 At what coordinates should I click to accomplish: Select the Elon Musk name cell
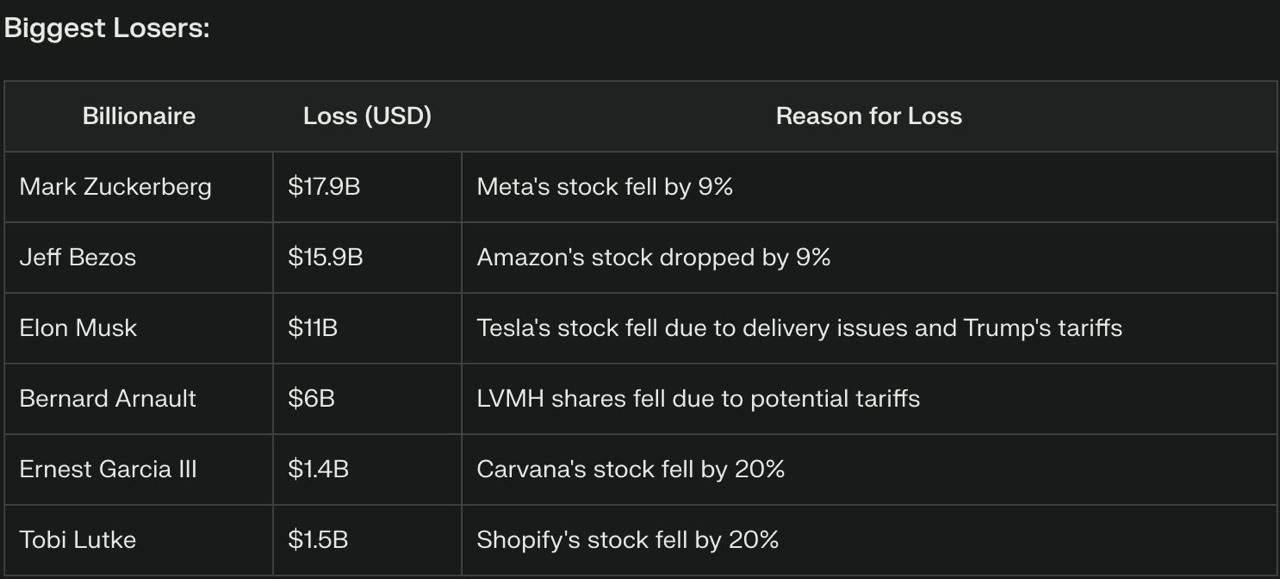coord(78,328)
